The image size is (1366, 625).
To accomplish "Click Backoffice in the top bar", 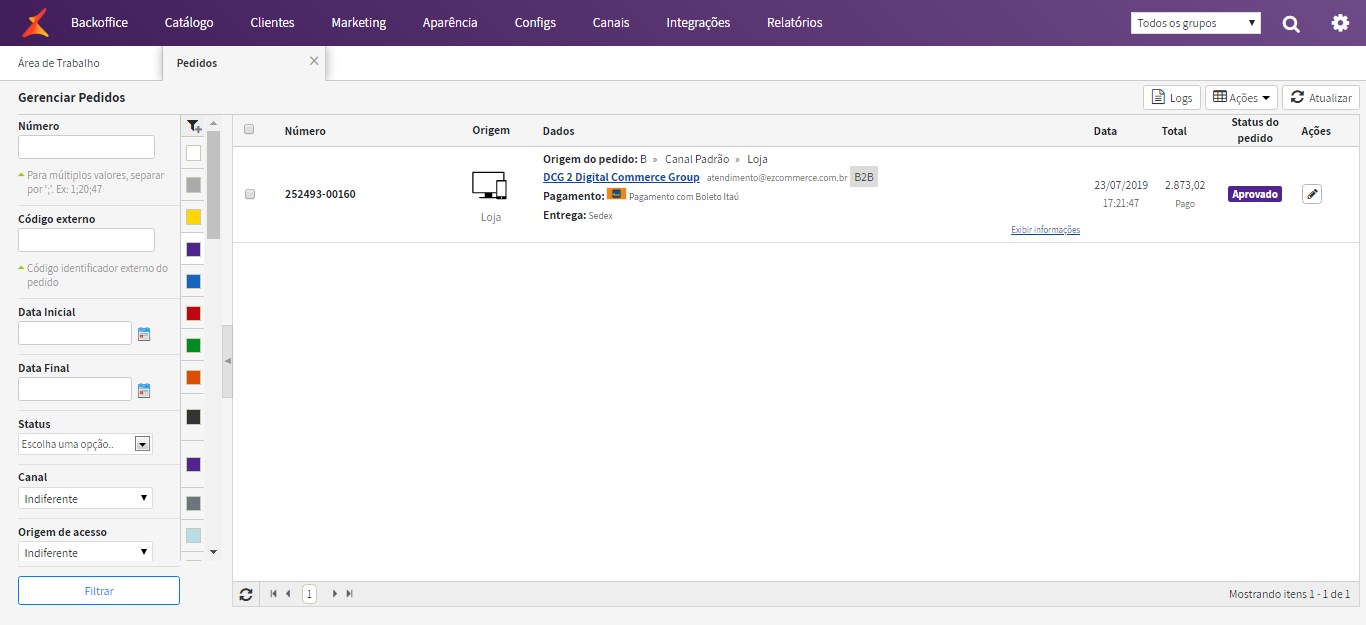I will coord(99,23).
